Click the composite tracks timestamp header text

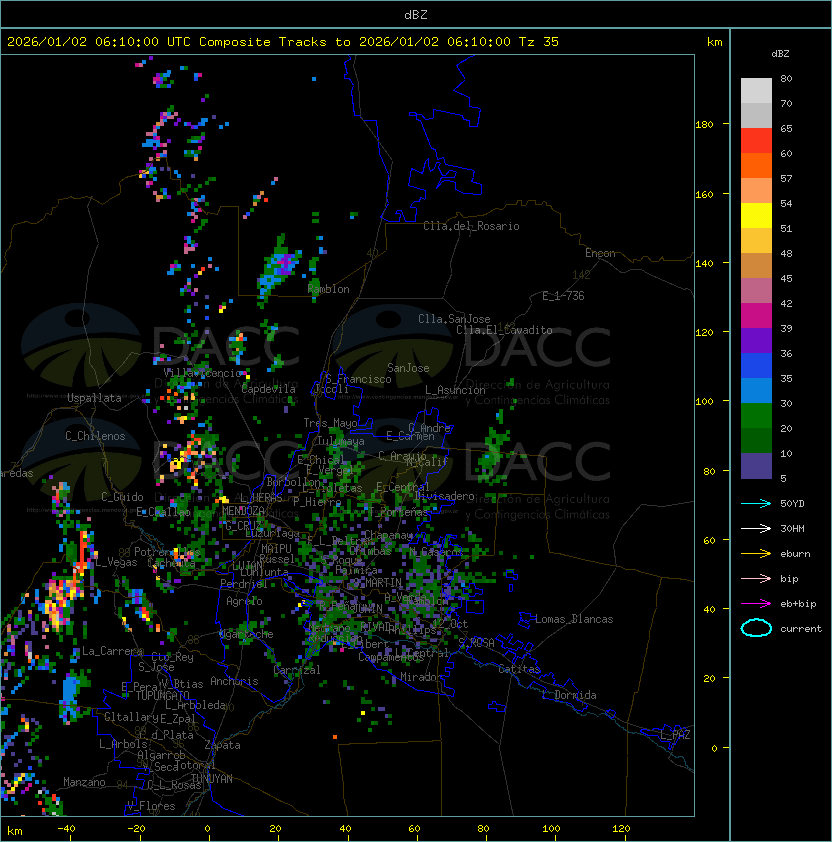[x=283, y=42]
